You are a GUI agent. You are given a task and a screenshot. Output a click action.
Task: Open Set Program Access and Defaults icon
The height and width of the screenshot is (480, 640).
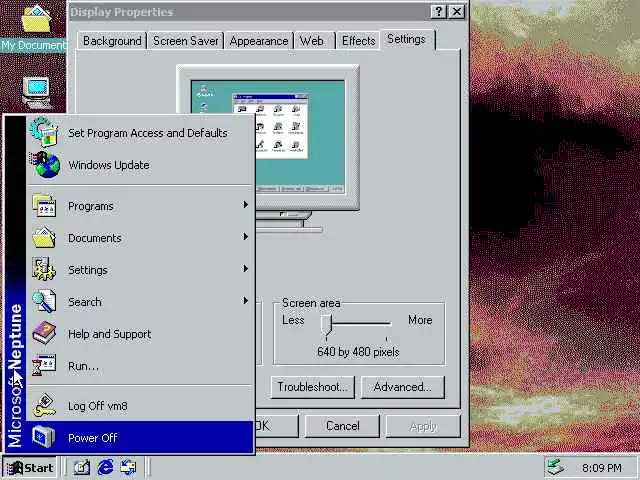(44, 132)
